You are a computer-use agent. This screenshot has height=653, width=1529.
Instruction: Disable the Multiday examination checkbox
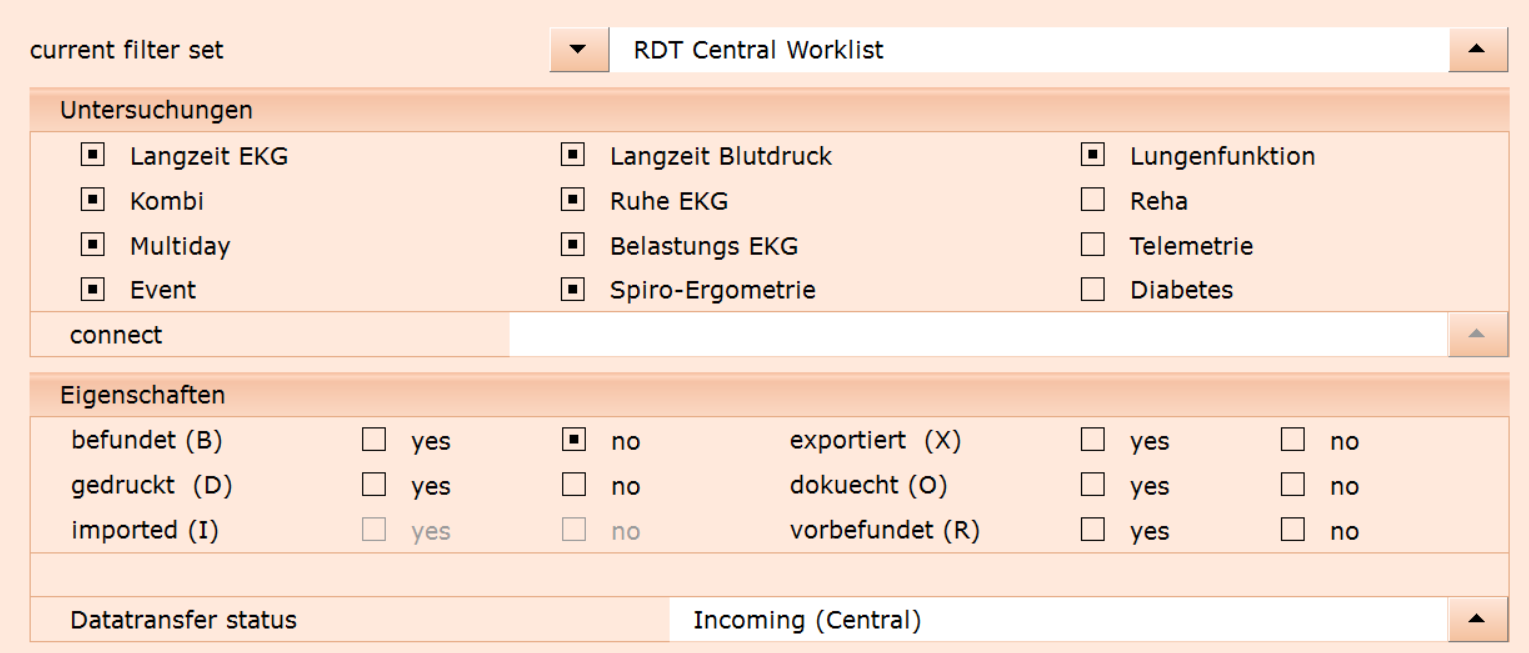(92, 245)
